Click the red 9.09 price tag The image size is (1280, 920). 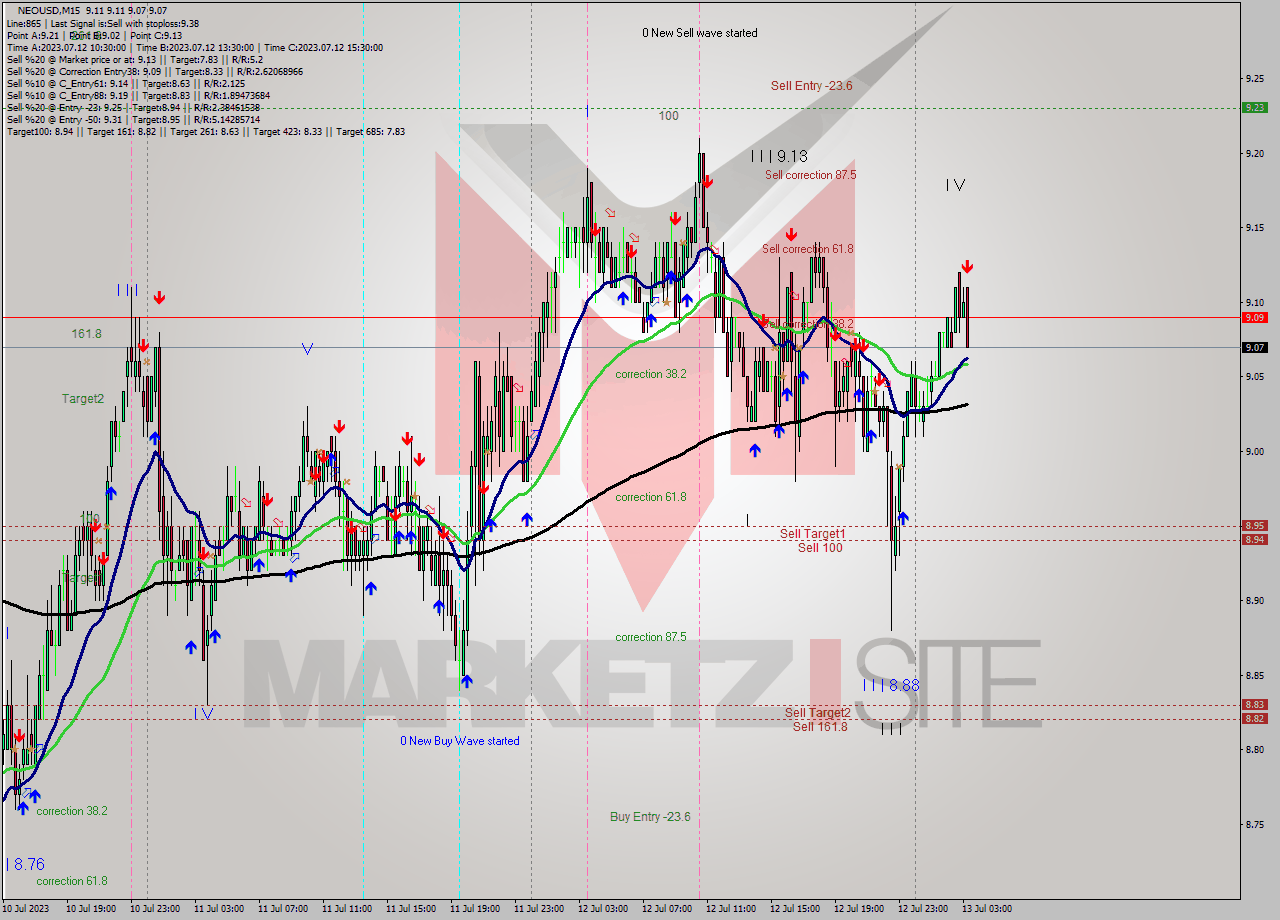1254,317
